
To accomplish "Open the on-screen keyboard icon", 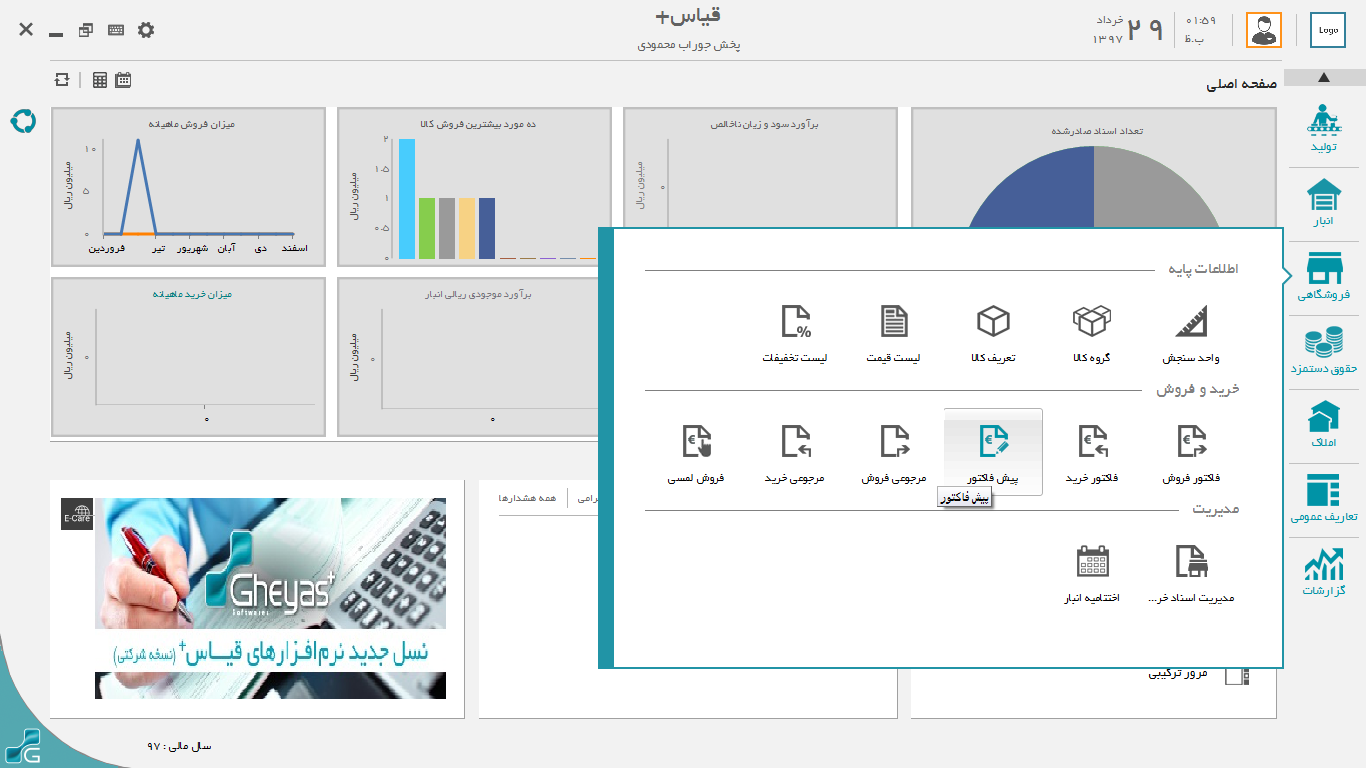I will coord(116,30).
